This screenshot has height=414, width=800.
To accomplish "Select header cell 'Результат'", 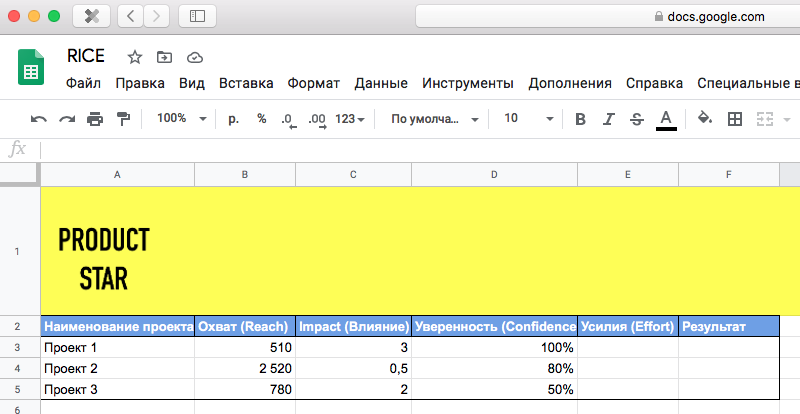I will tap(729, 326).
